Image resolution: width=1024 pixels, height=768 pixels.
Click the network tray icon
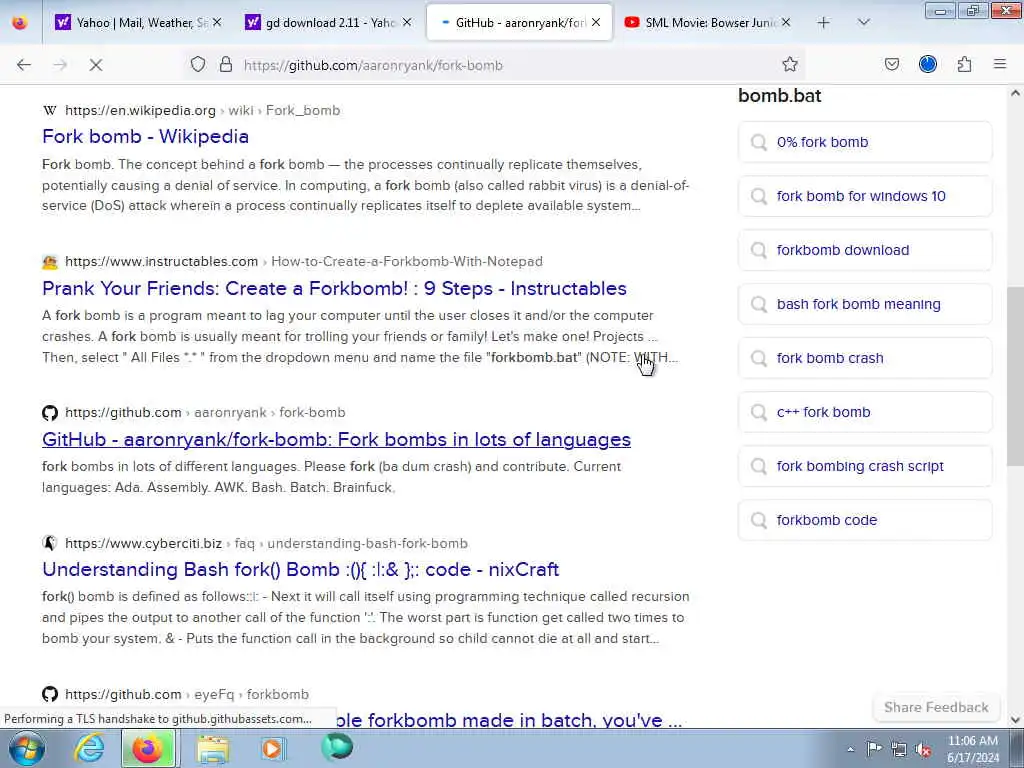tap(899, 749)
